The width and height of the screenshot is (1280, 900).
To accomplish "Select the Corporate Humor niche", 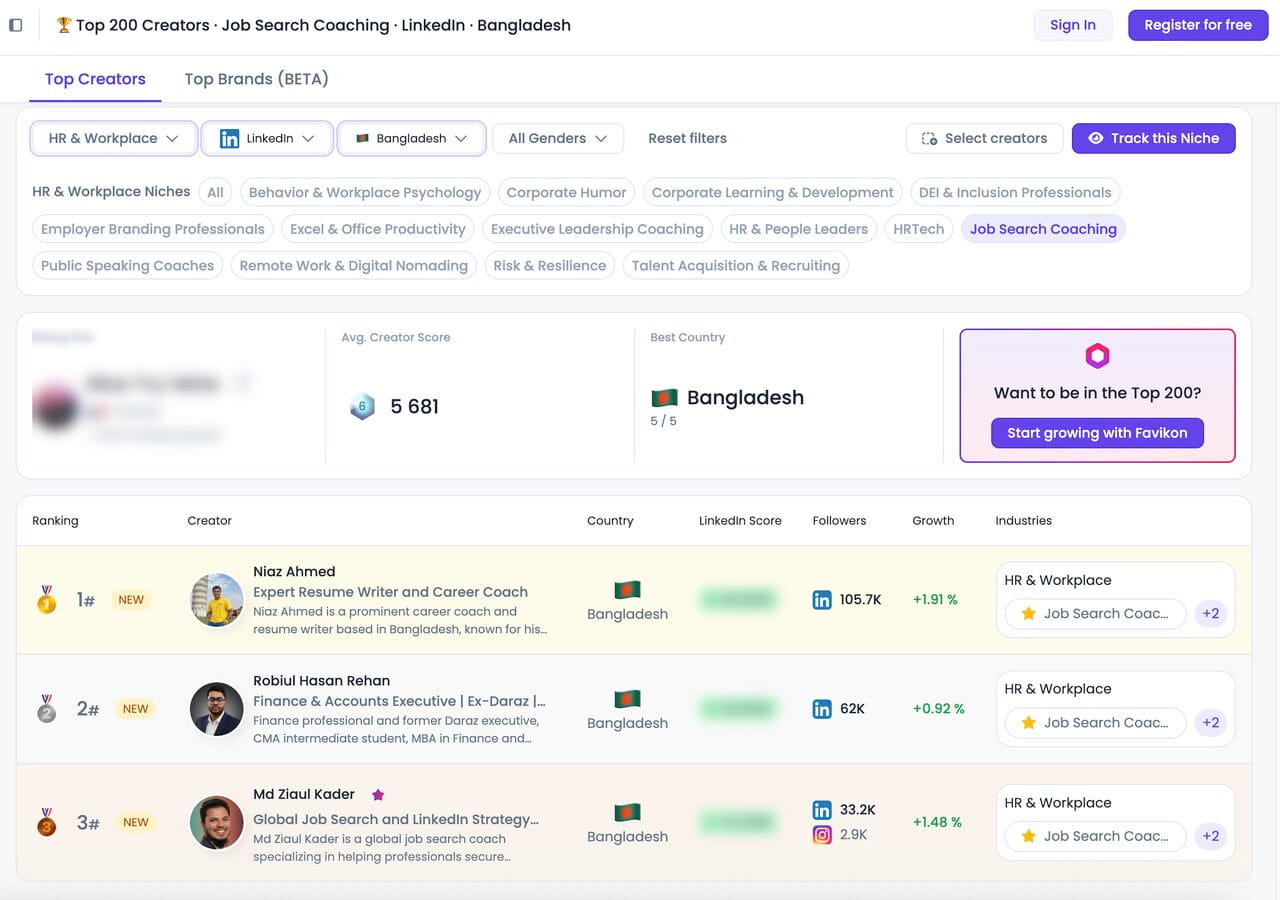I will point(566,192).
